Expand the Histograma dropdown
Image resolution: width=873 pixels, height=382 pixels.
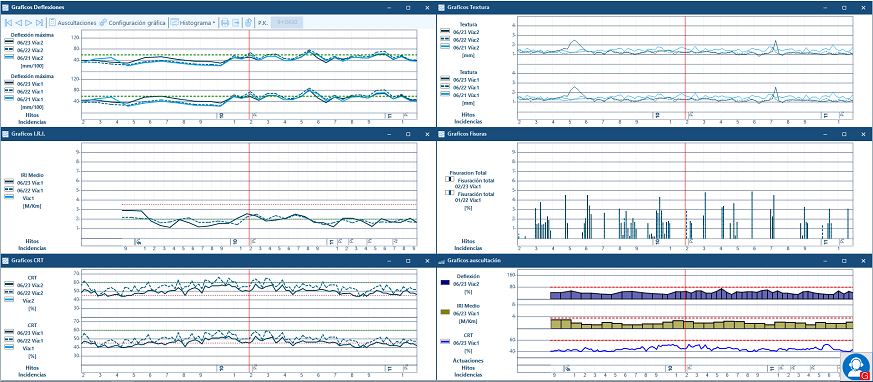pos(193,23)
